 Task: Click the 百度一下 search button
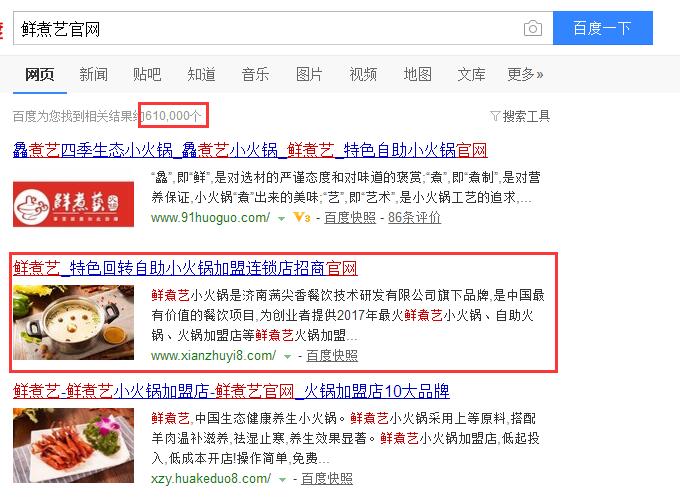tap(602, 28)
